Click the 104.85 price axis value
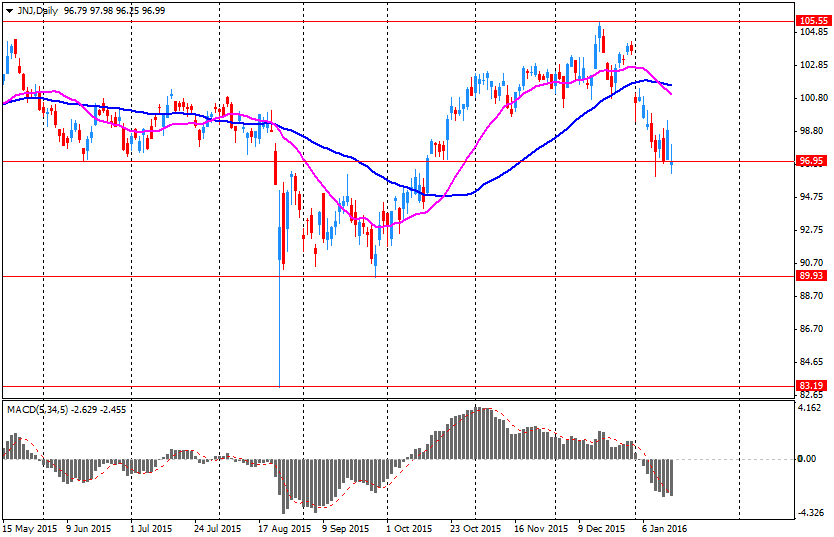The height and width of the screenshot is (537, 834). pos(814,32)
